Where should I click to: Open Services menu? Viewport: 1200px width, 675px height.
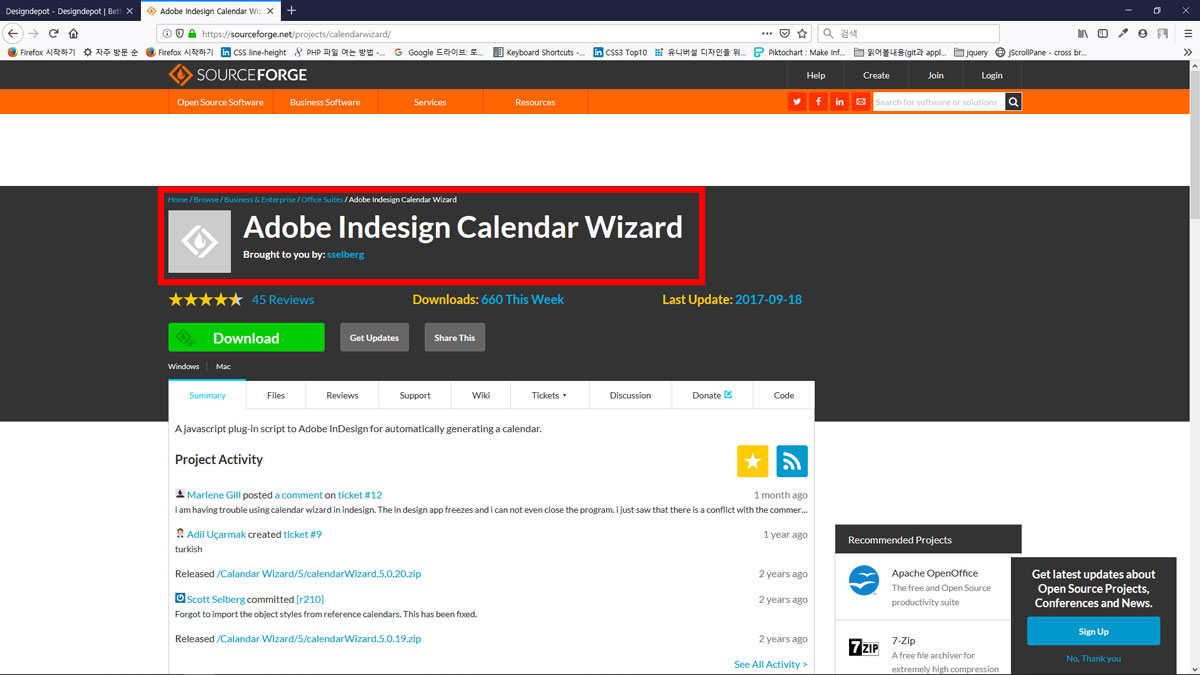click(430, 102)
